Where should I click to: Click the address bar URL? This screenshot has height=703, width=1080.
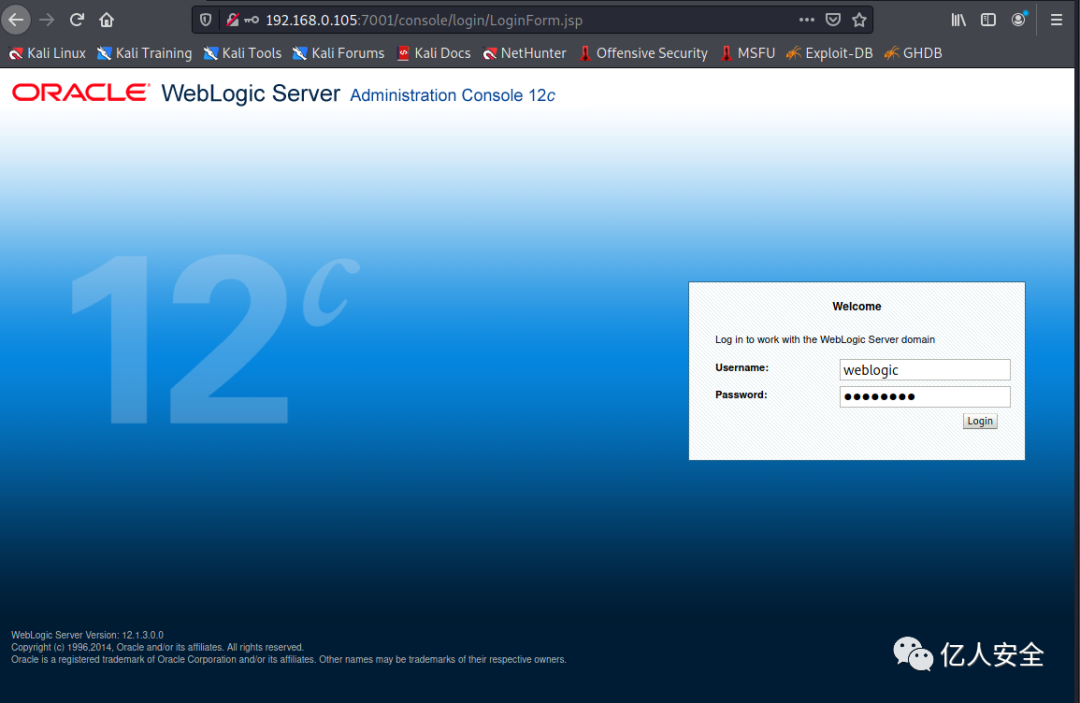point(424,20)
